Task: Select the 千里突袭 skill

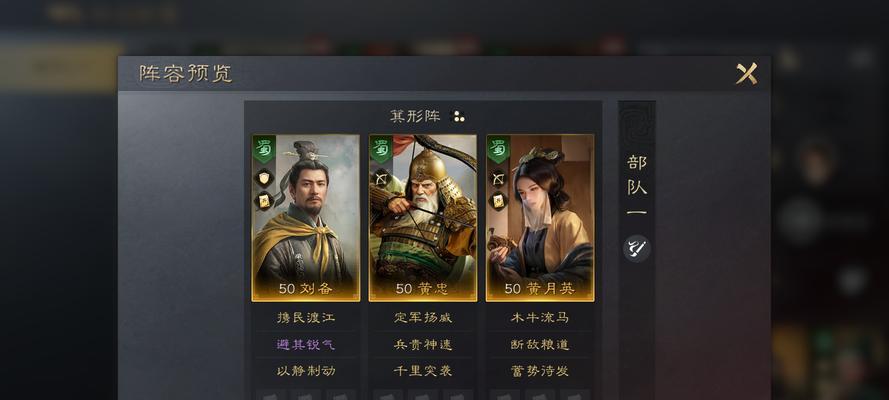Action: point(423,371)
